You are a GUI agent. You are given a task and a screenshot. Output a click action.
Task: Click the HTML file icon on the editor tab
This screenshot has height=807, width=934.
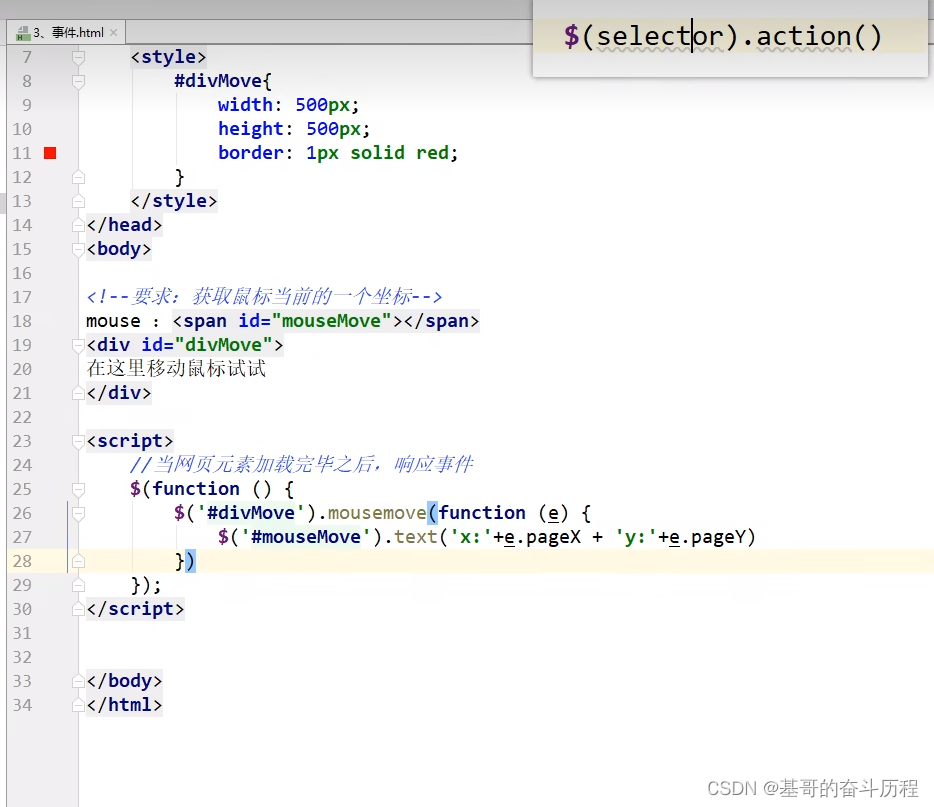[x=20, y=31]
